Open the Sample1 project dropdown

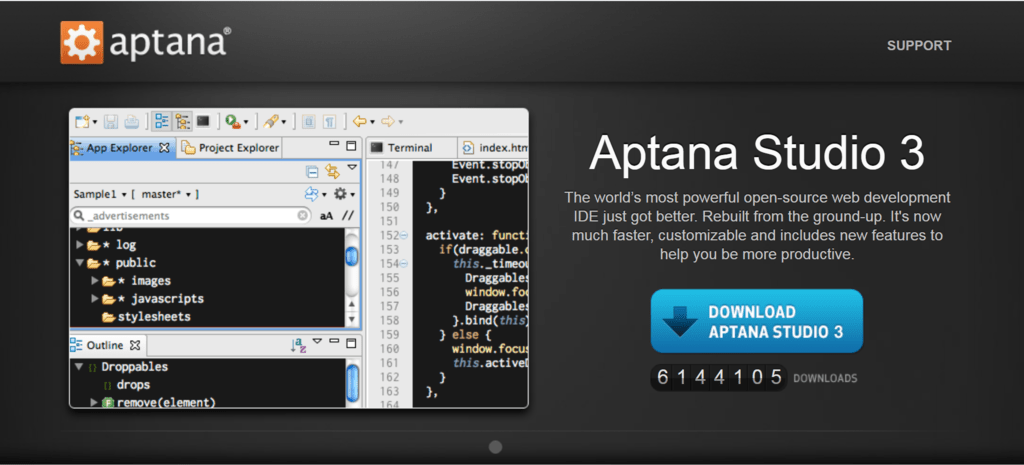[x=99, y=195]
